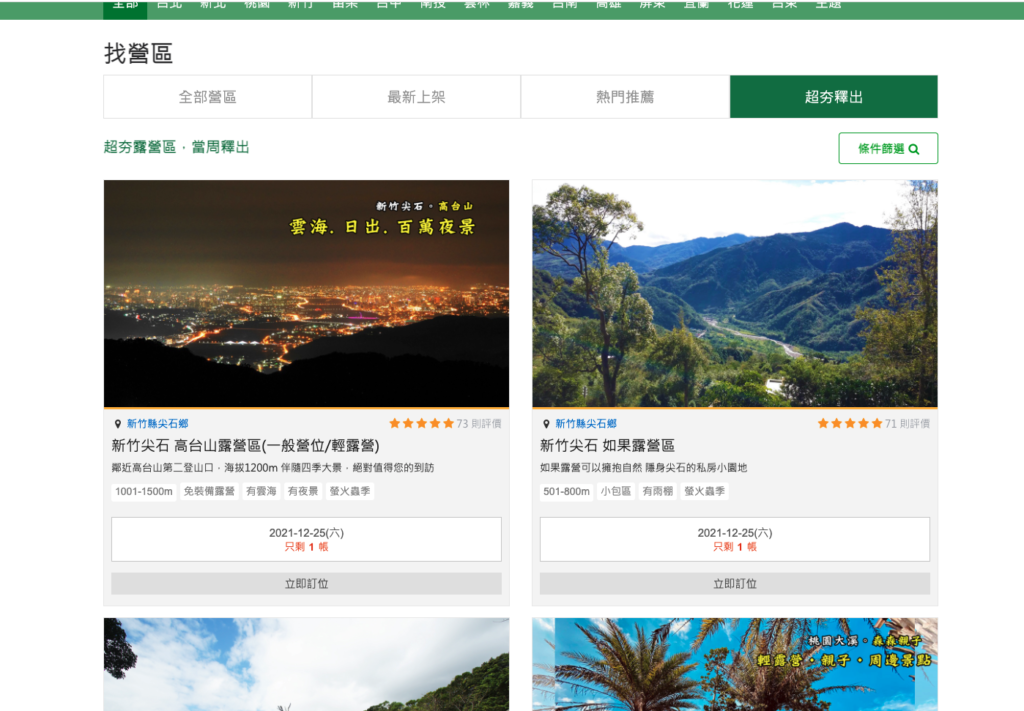Image resolution: width=1024 pixels, height=711 pixels.
Task: Click the star rating on 如果露營區 card
Action: (x=849, y=424)
